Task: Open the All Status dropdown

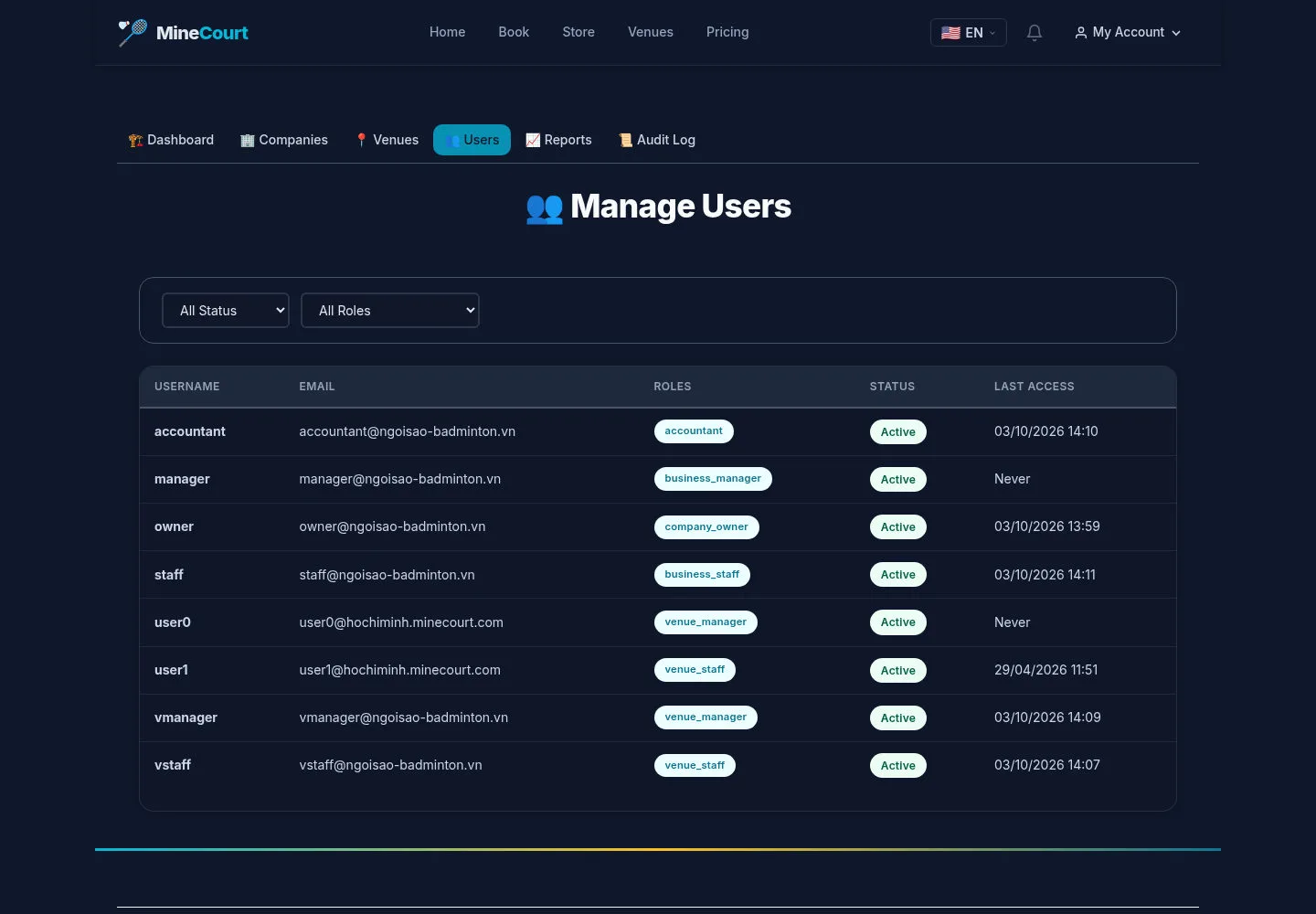Action: pyautogui.click(x=226, y=311)
